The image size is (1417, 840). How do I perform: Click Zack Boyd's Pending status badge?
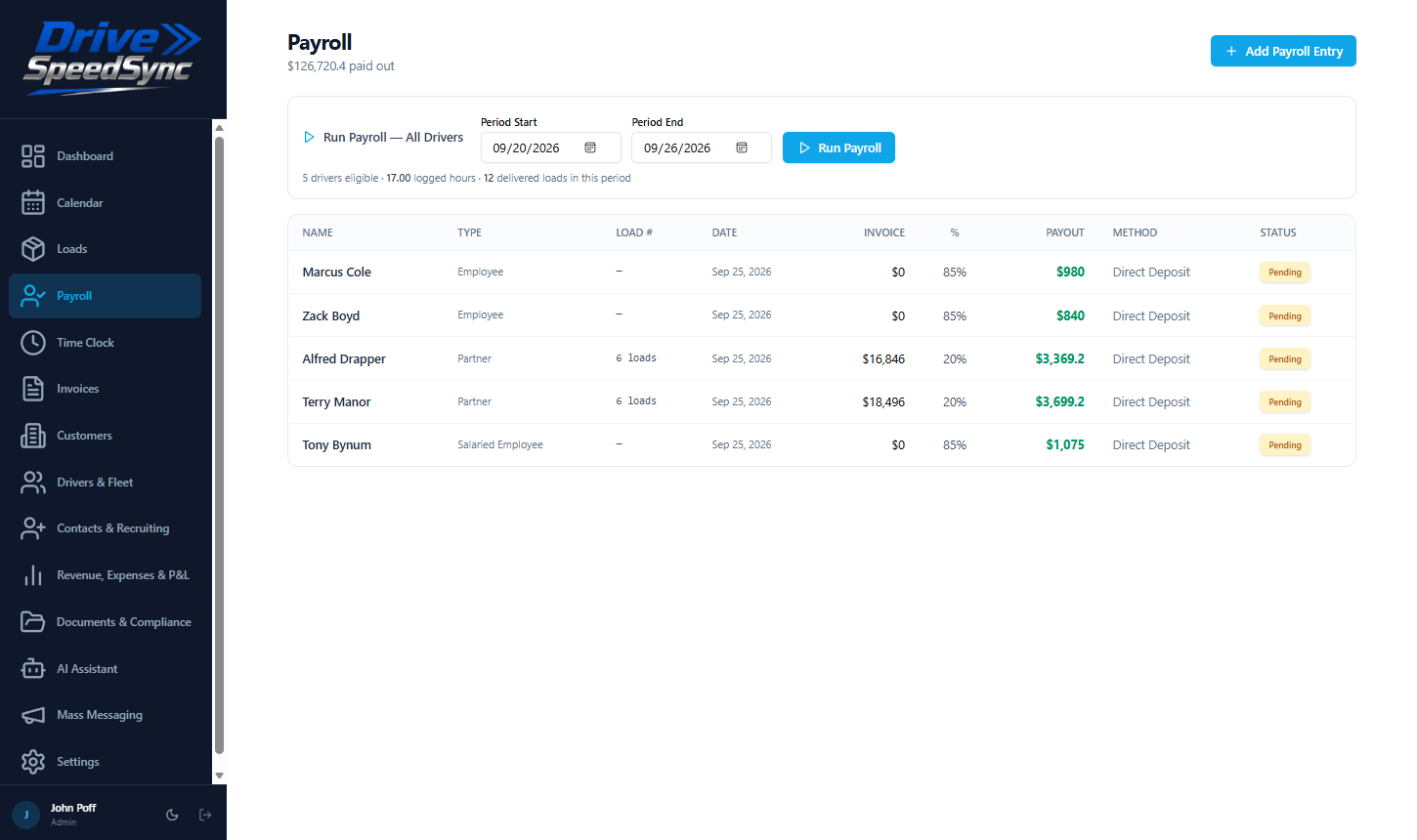click(1285, 316)
